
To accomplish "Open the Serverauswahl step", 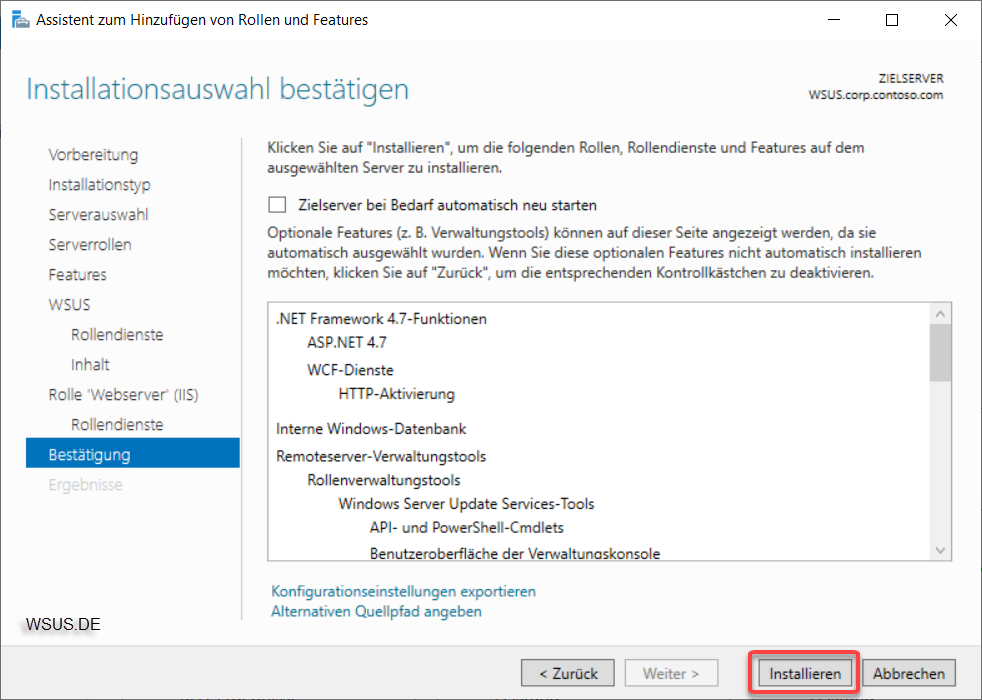I will pyautogui.click(x=98, y=215).
